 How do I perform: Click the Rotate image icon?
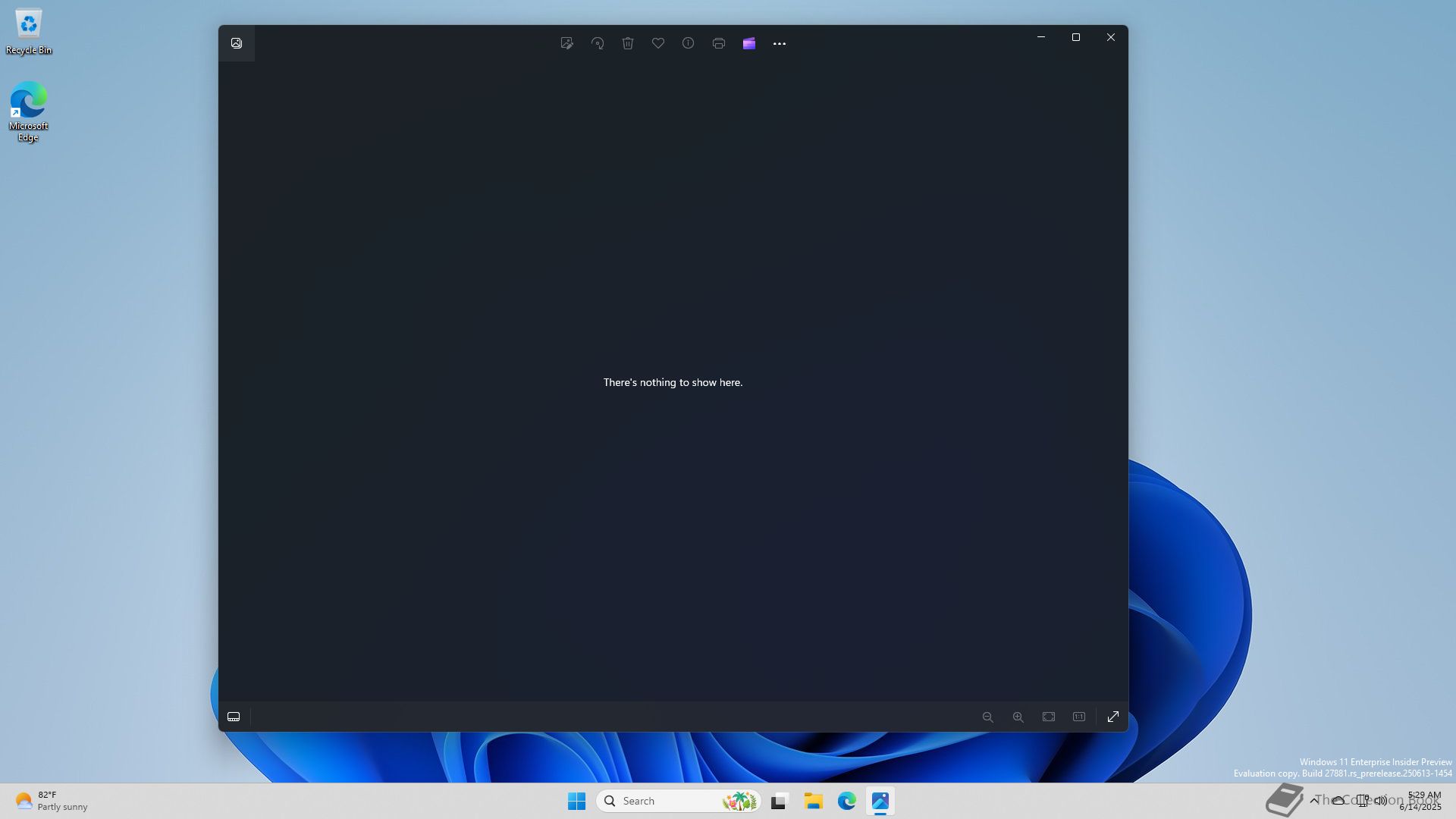tap(598, 43)
